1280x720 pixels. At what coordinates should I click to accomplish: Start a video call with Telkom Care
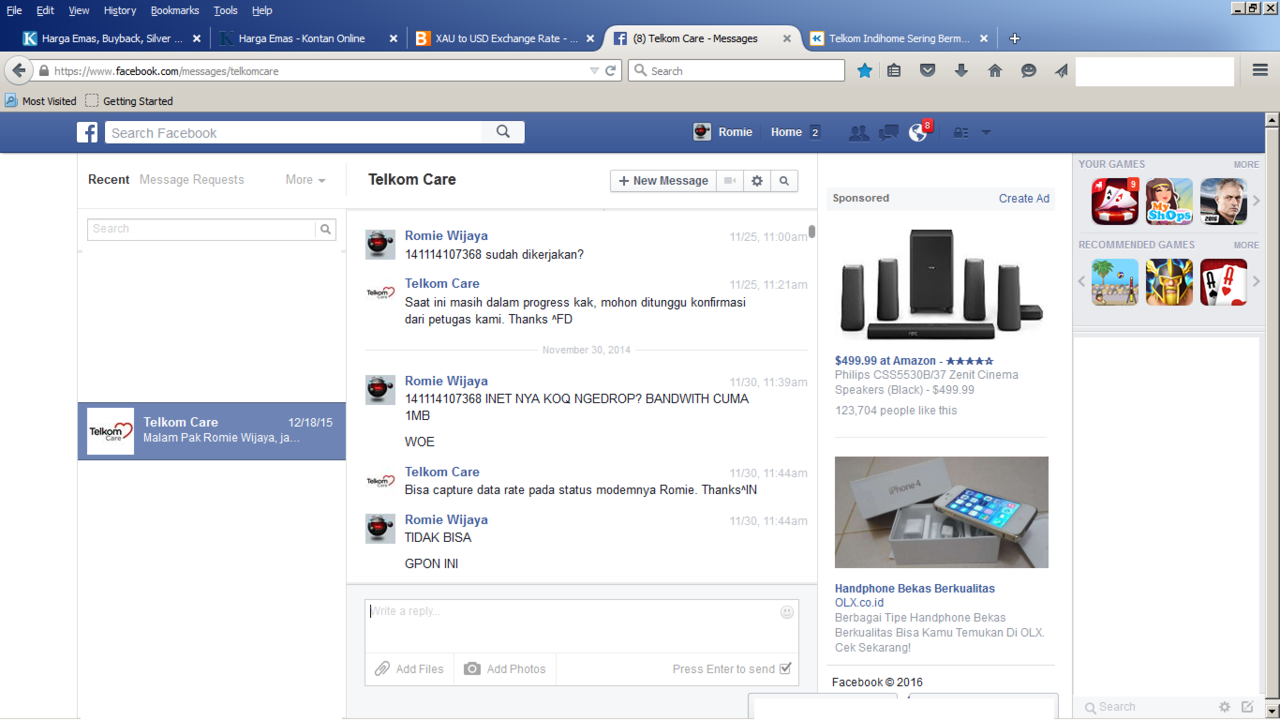(731, 181)
